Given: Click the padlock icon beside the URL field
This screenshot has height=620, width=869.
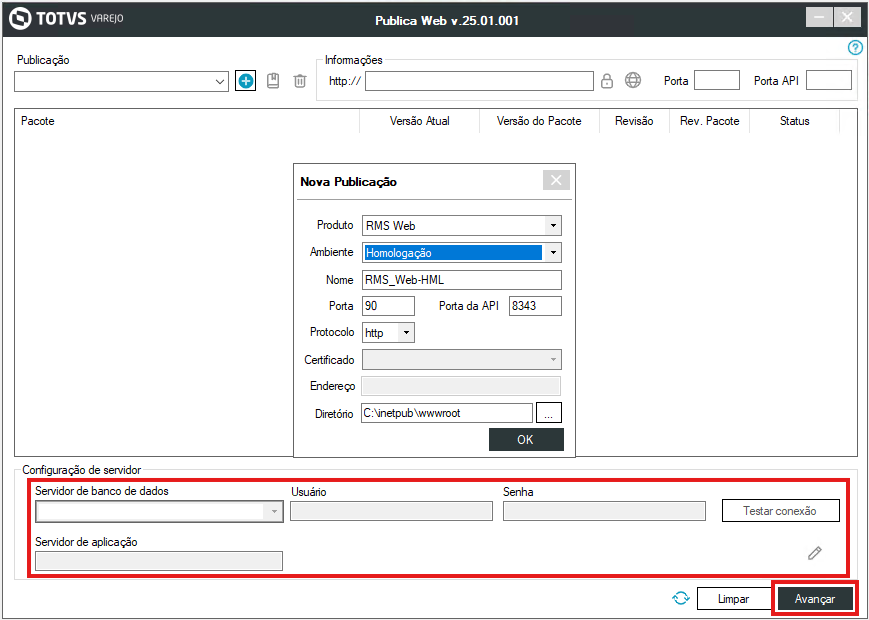Looking at the screenshot, I should tap(607, 81).
